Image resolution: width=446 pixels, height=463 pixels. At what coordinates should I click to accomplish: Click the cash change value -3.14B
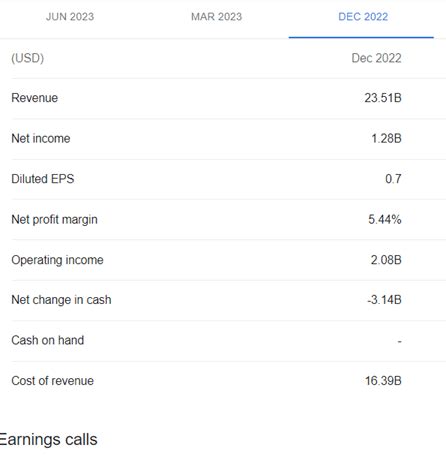(x=384, y=300)
